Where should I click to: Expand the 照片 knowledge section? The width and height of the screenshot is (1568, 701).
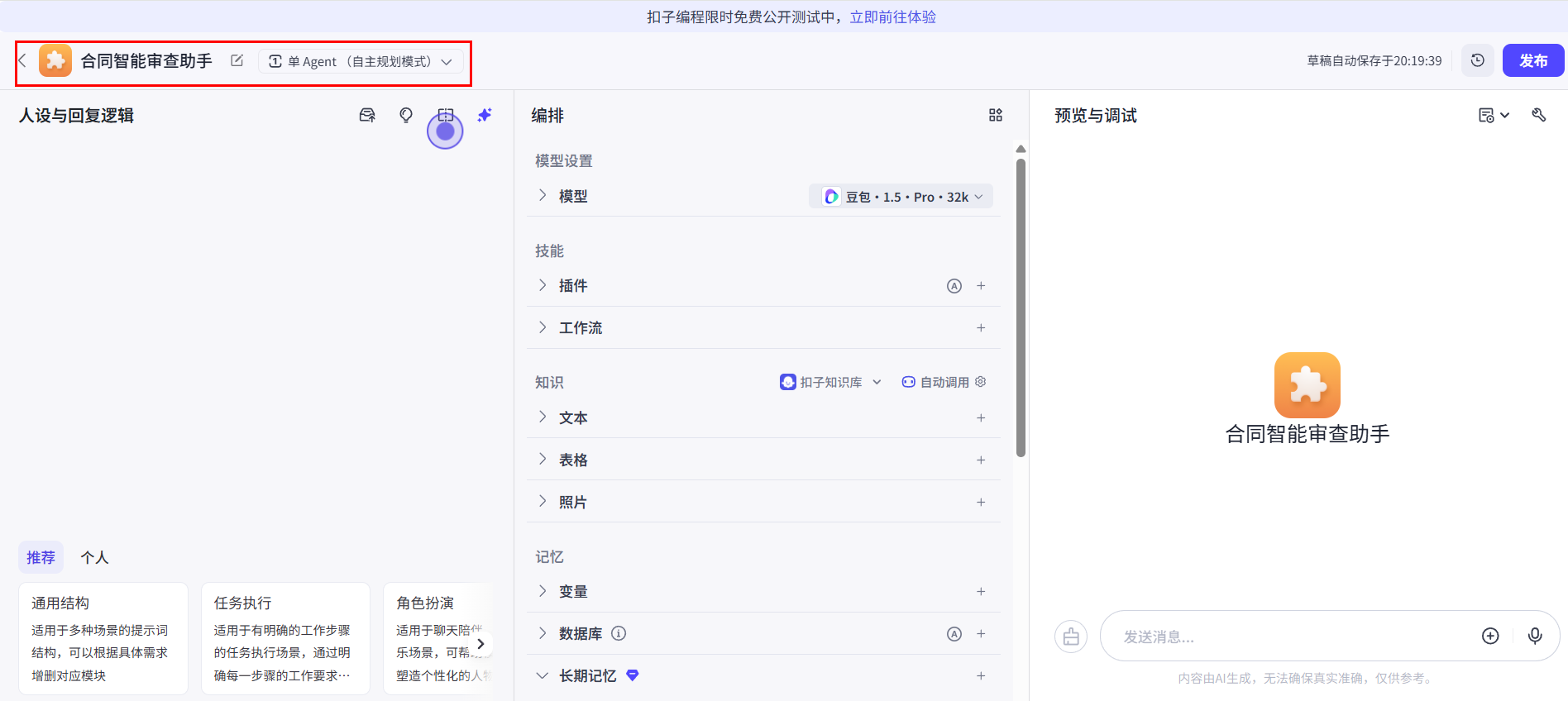(543, 502)
